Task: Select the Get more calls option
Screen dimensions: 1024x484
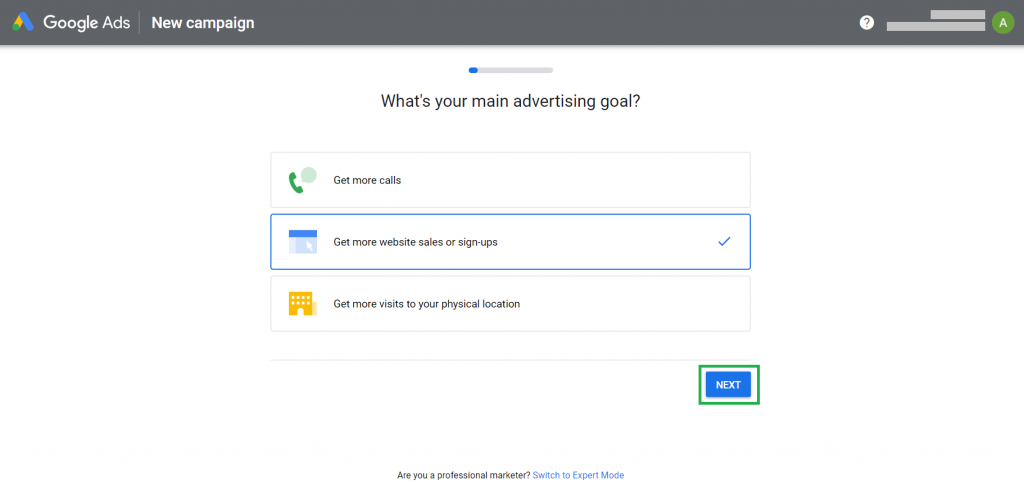Action: click(x=510, y=180)
